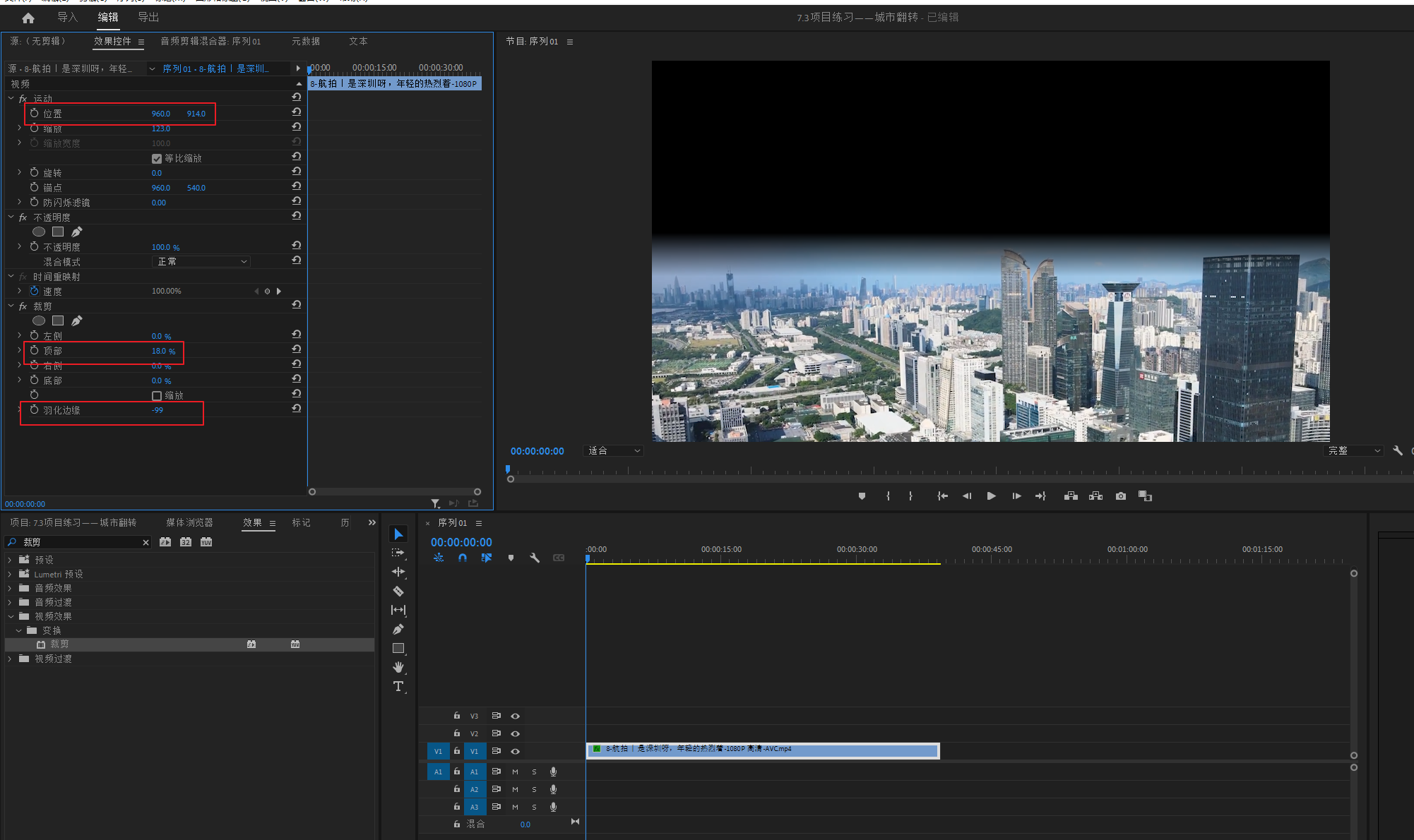The image size is (1414, 840).
Task: Toggle snap in timeline magnet icon
Action: (x=463, y=558)
